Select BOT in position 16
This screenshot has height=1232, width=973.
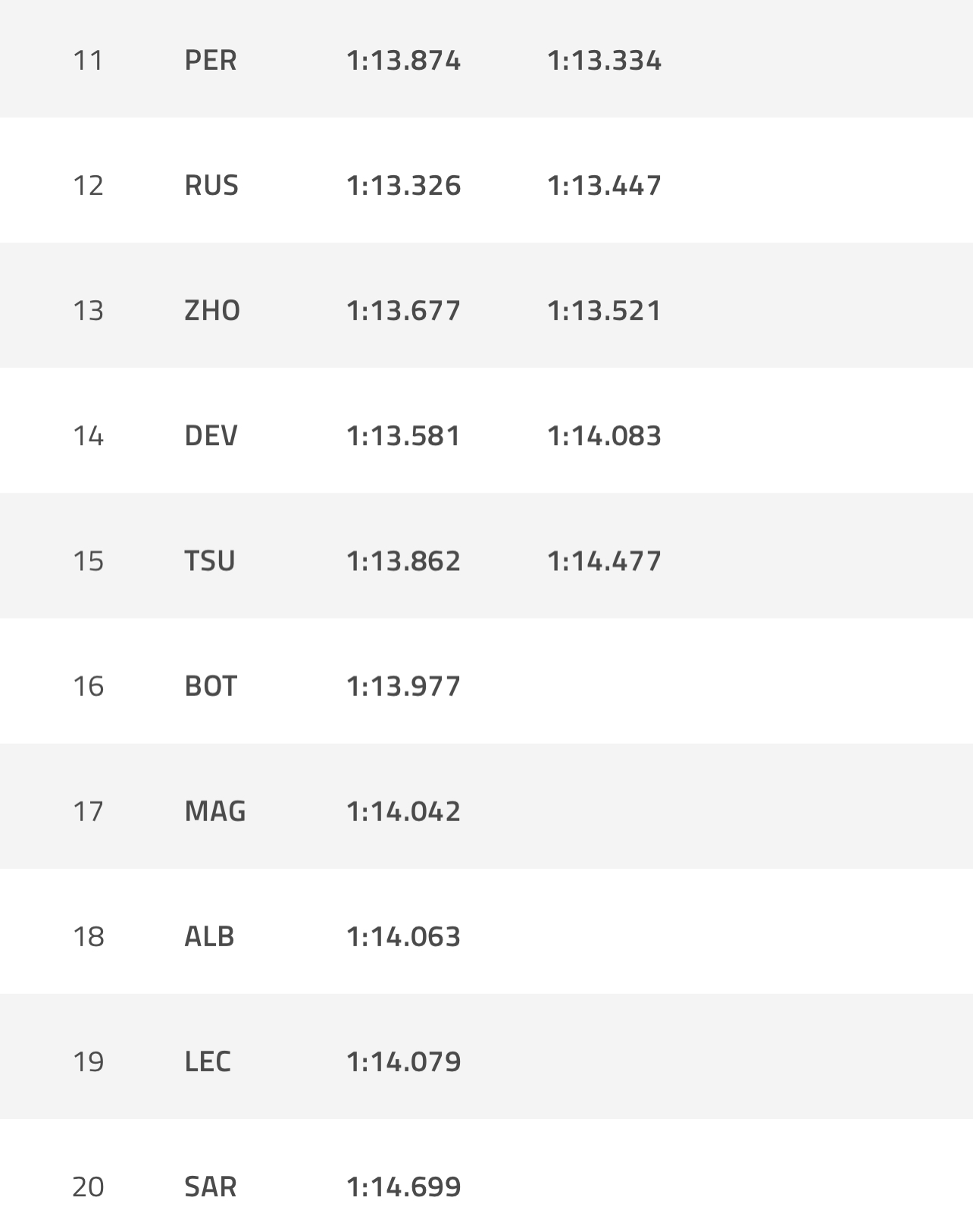[x=211, y=685]
